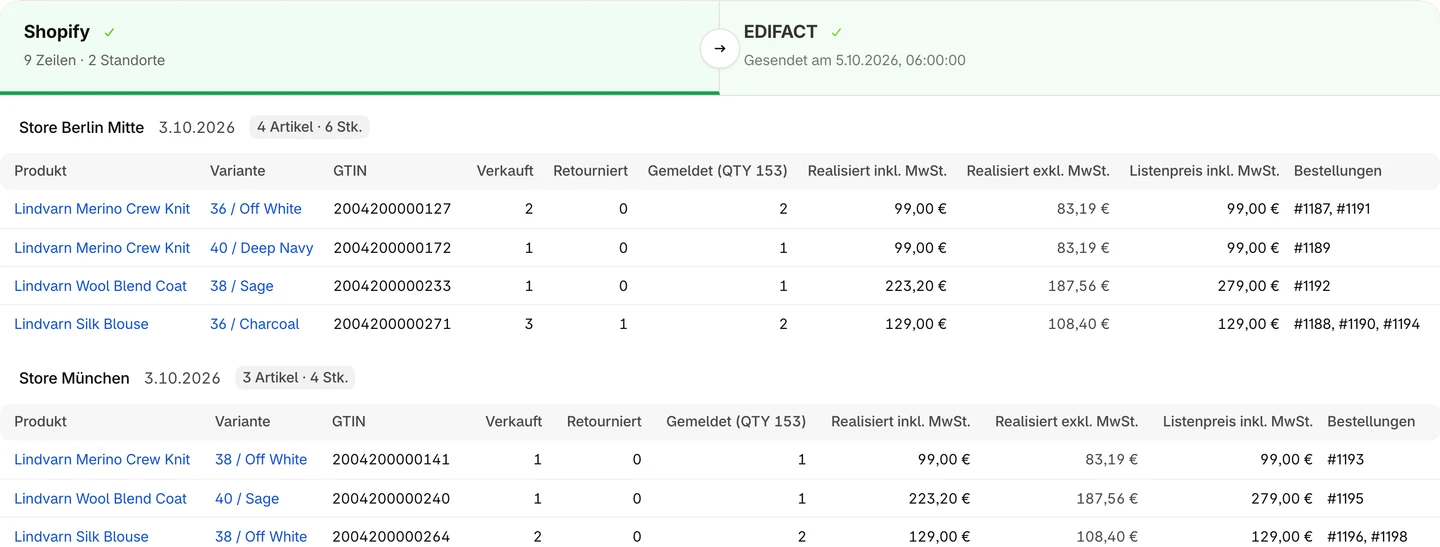This screenshot has height=547, width=1440.
Task: Click the green checkmark next to EDIFACT
Action: [837, 33]
